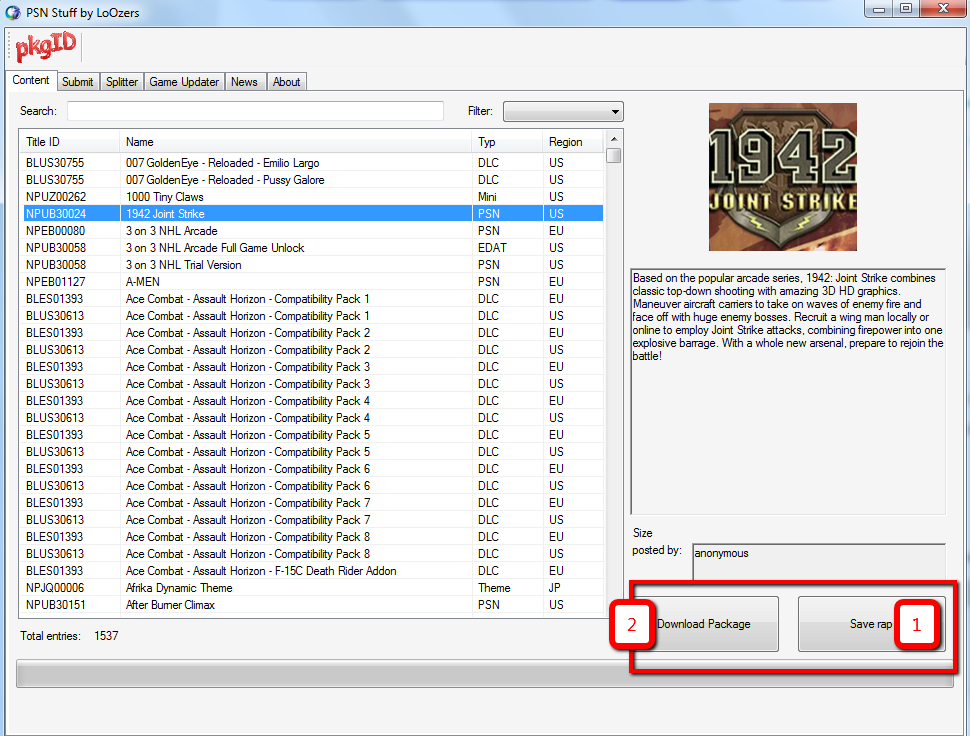
Task: Click the list scrollbar up arrow
Action: coord(614,139)
